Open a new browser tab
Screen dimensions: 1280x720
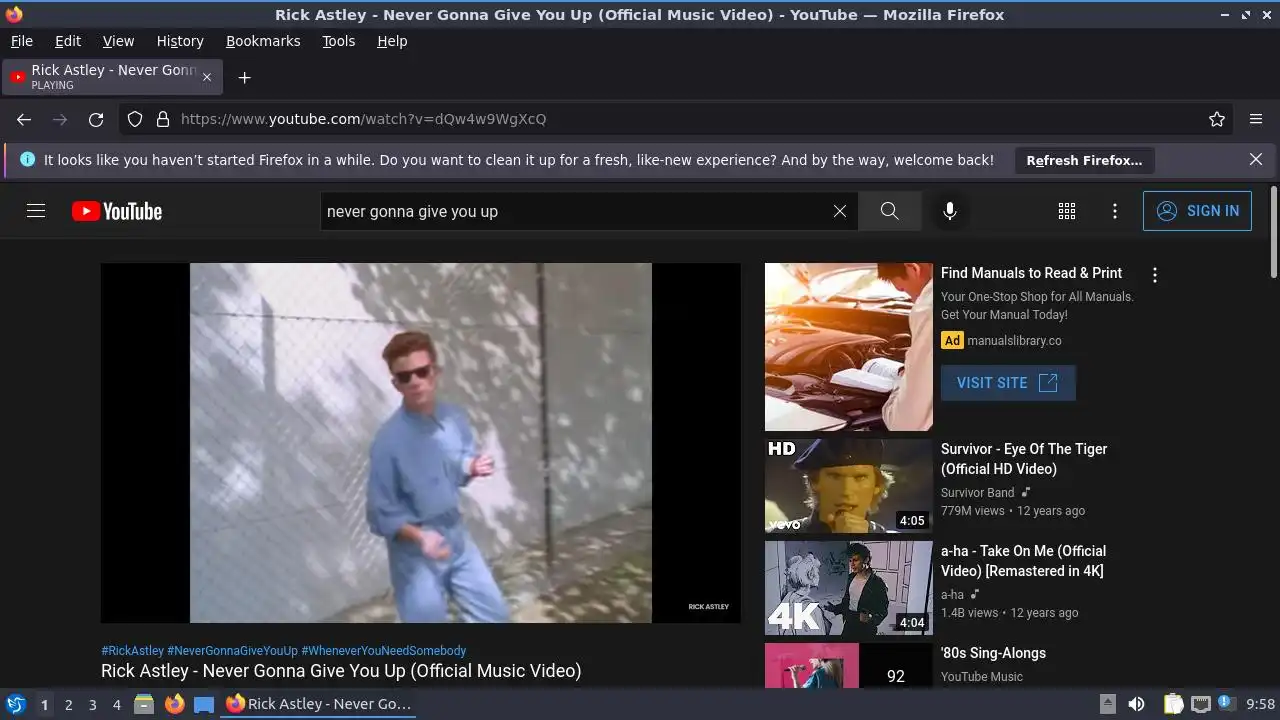[x=244, y=77]
